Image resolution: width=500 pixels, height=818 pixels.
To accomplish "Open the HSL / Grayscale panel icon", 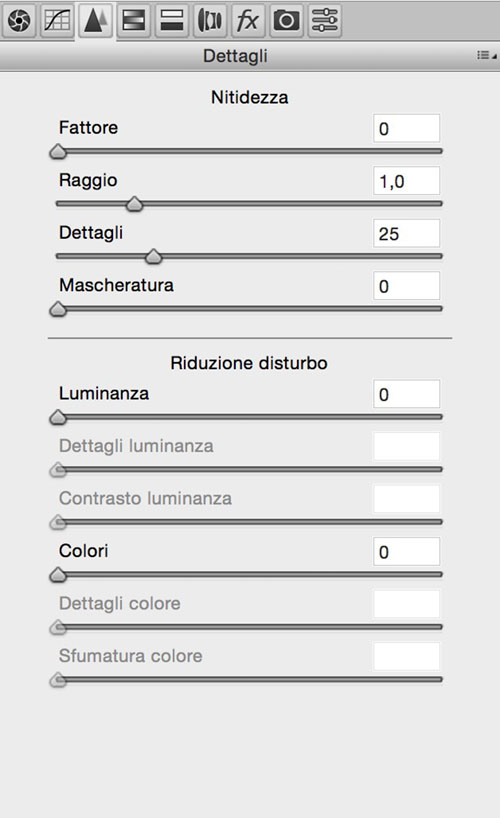I will point(134,21).
